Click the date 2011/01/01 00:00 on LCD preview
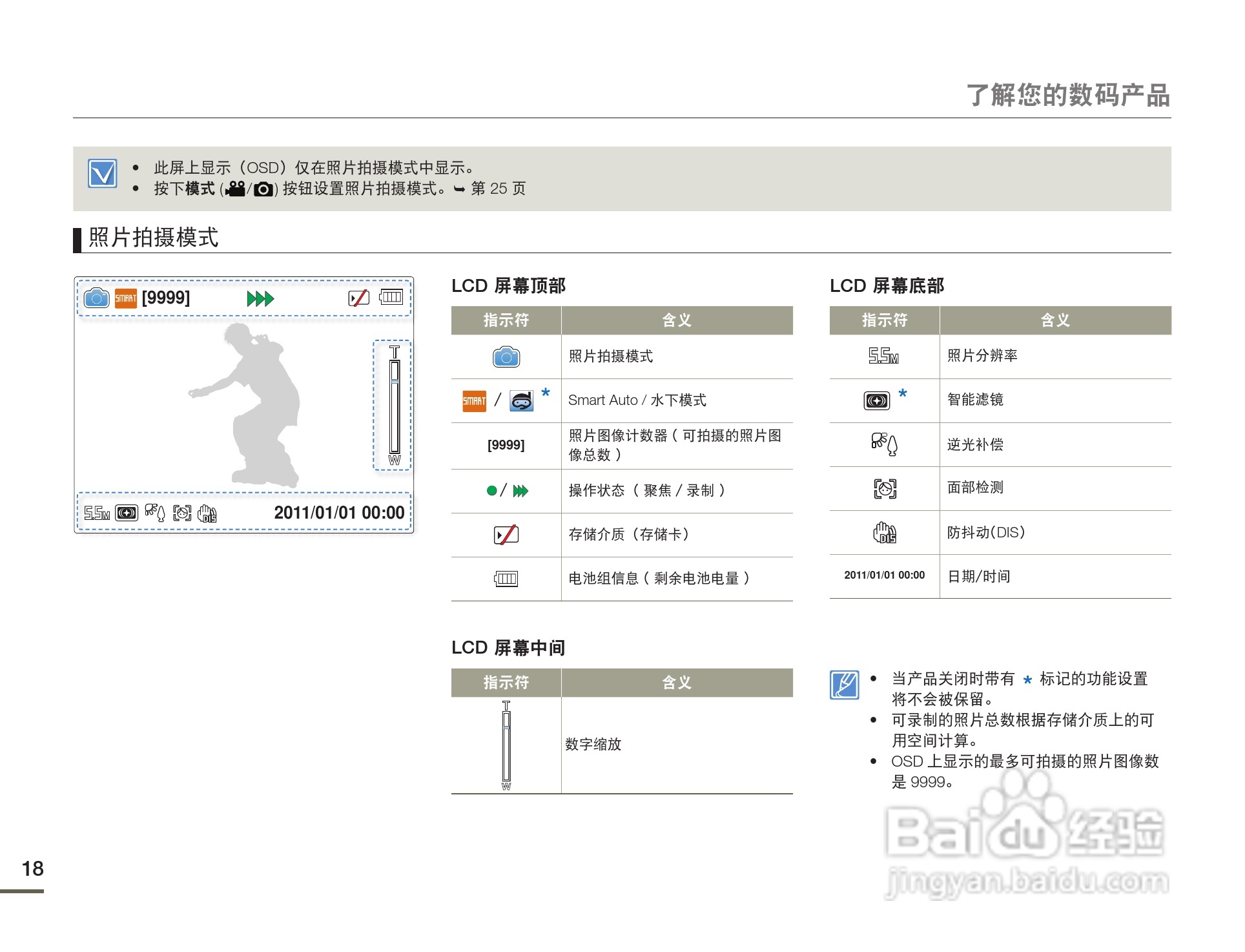The image size is (1245, 952). [339, 513]
